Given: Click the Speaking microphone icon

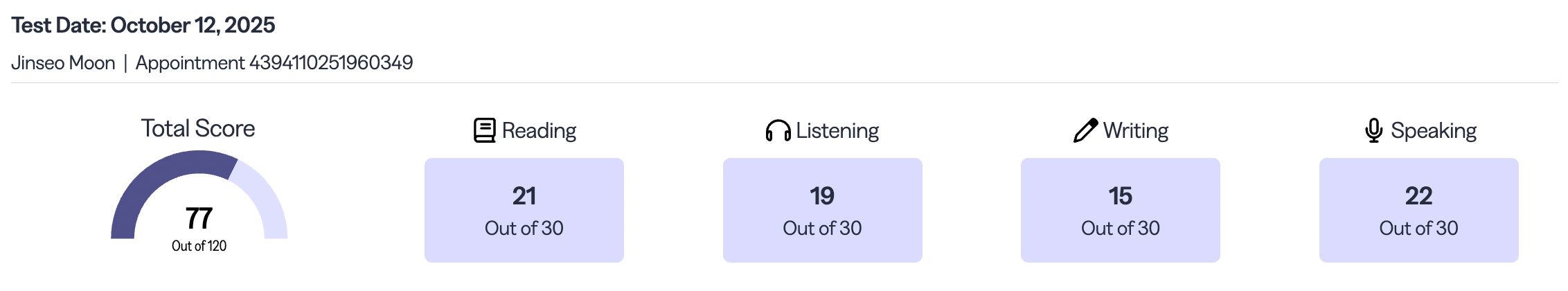Looking at the screenshot, I should click(1373, 130).
